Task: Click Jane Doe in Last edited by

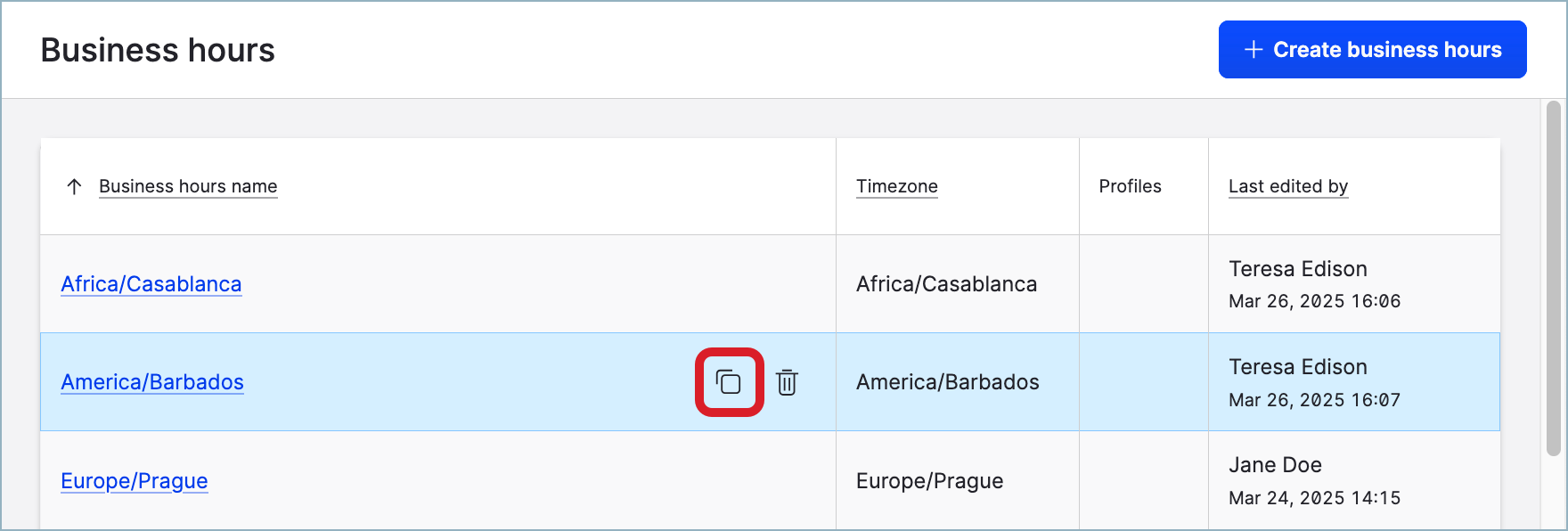Action: [x=1275, y=465]
